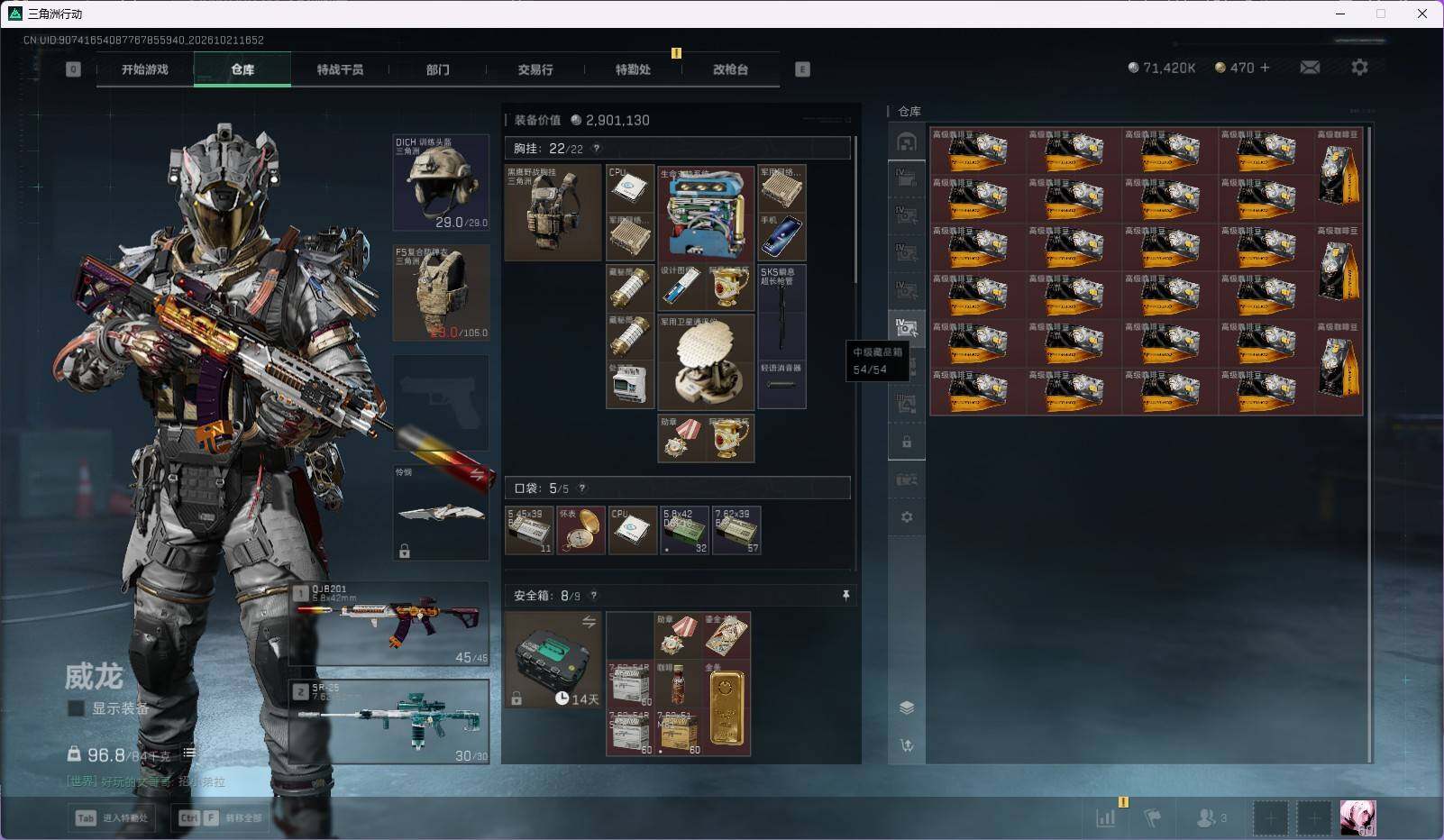
Task: Toggle the 显示装备 checkbox
Action: (x=77, y=708)
